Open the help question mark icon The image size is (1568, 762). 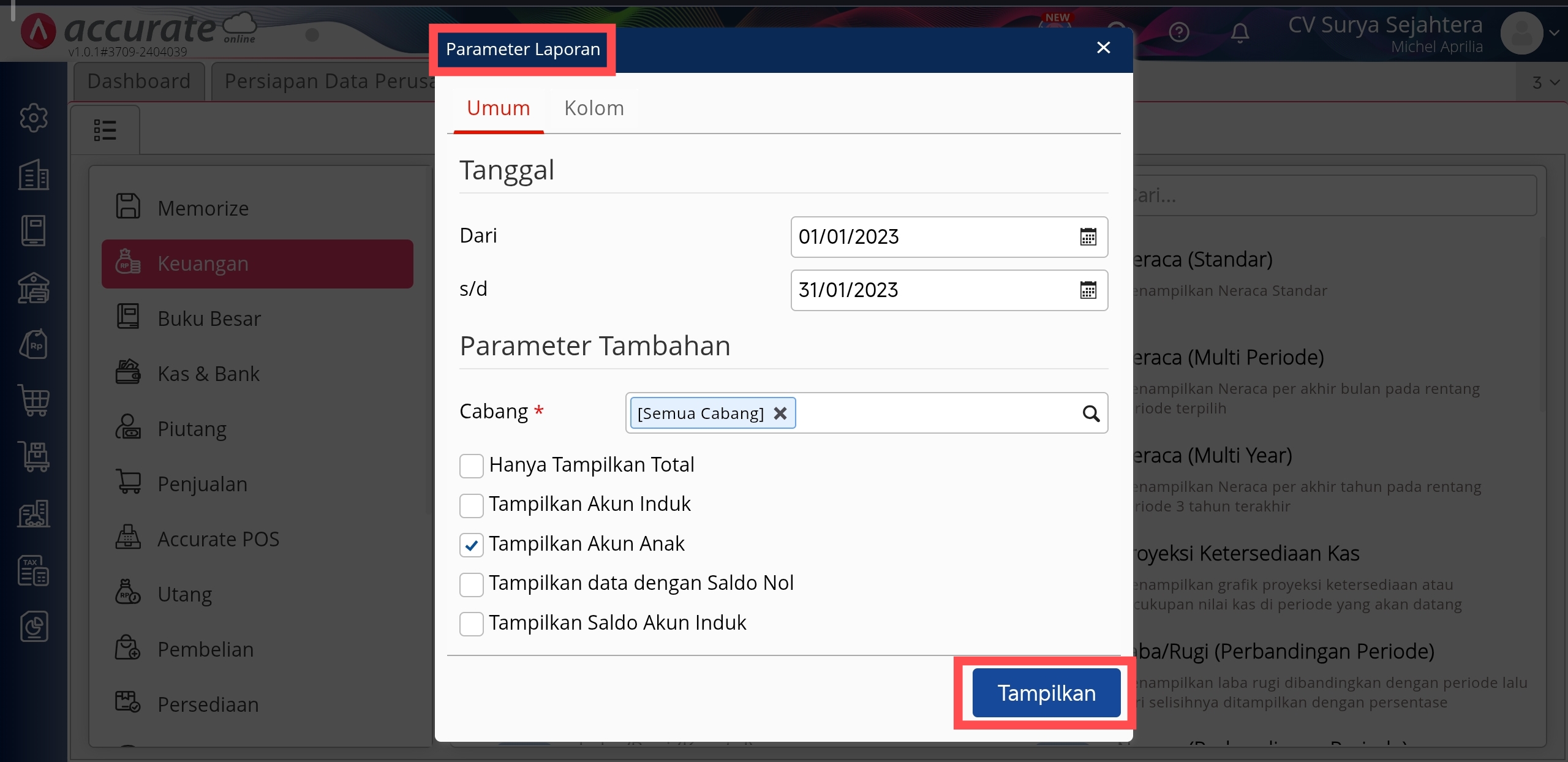[x=1178, y=32]
